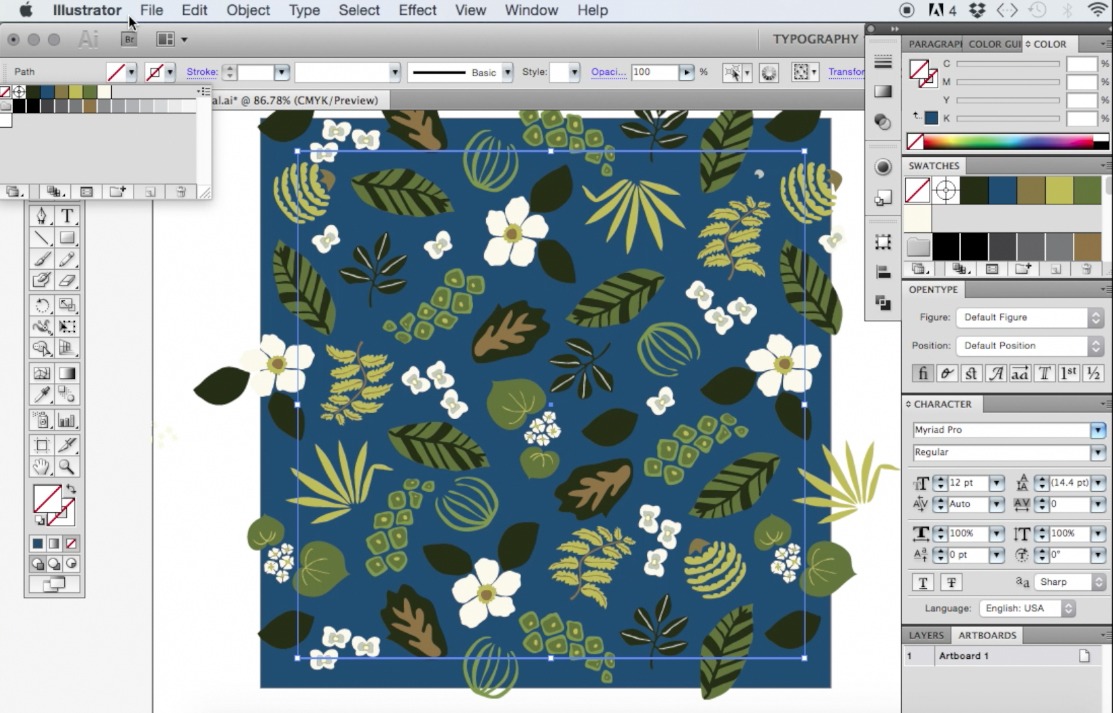Select the Scale tool
The image size is (1113, 713).
67,305
